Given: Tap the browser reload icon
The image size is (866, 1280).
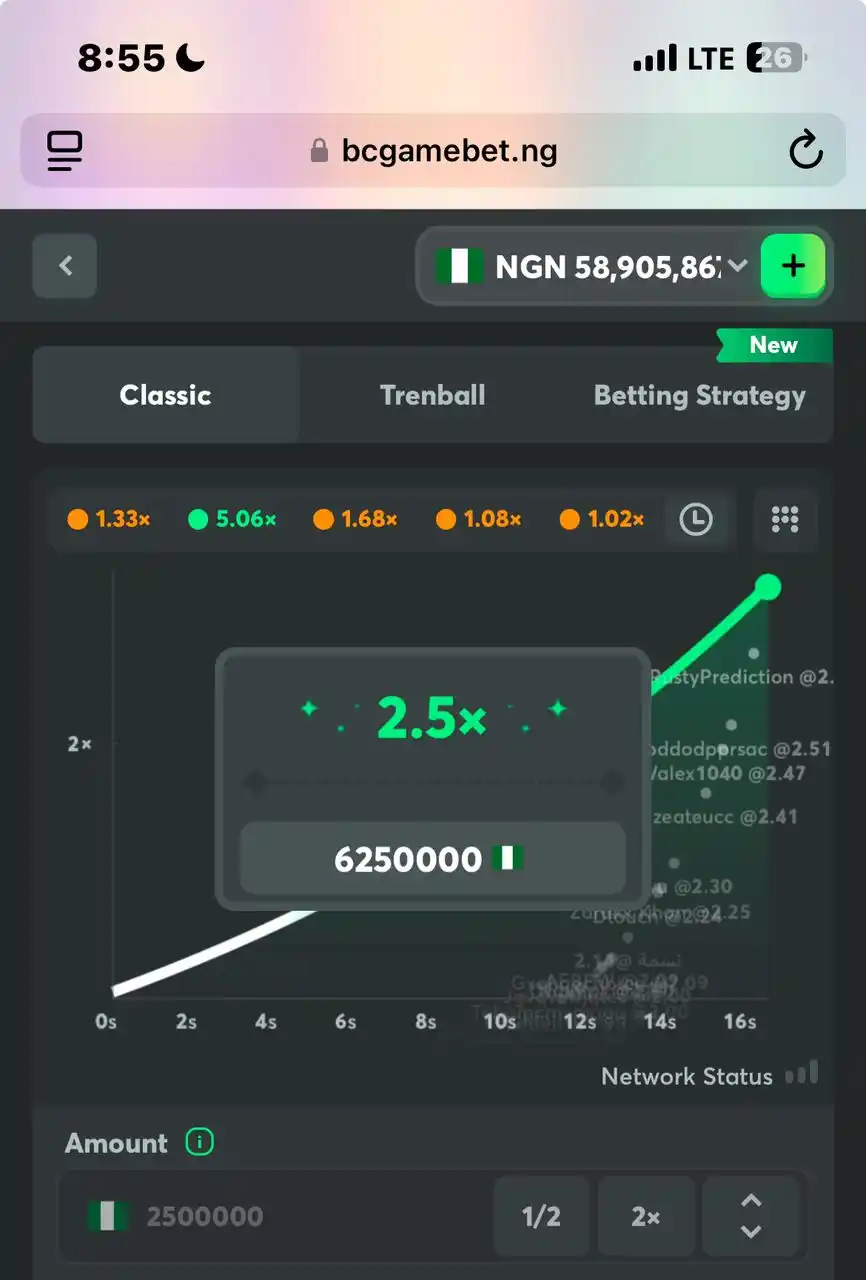Looking at the screenshot, I should pos(805,151).
